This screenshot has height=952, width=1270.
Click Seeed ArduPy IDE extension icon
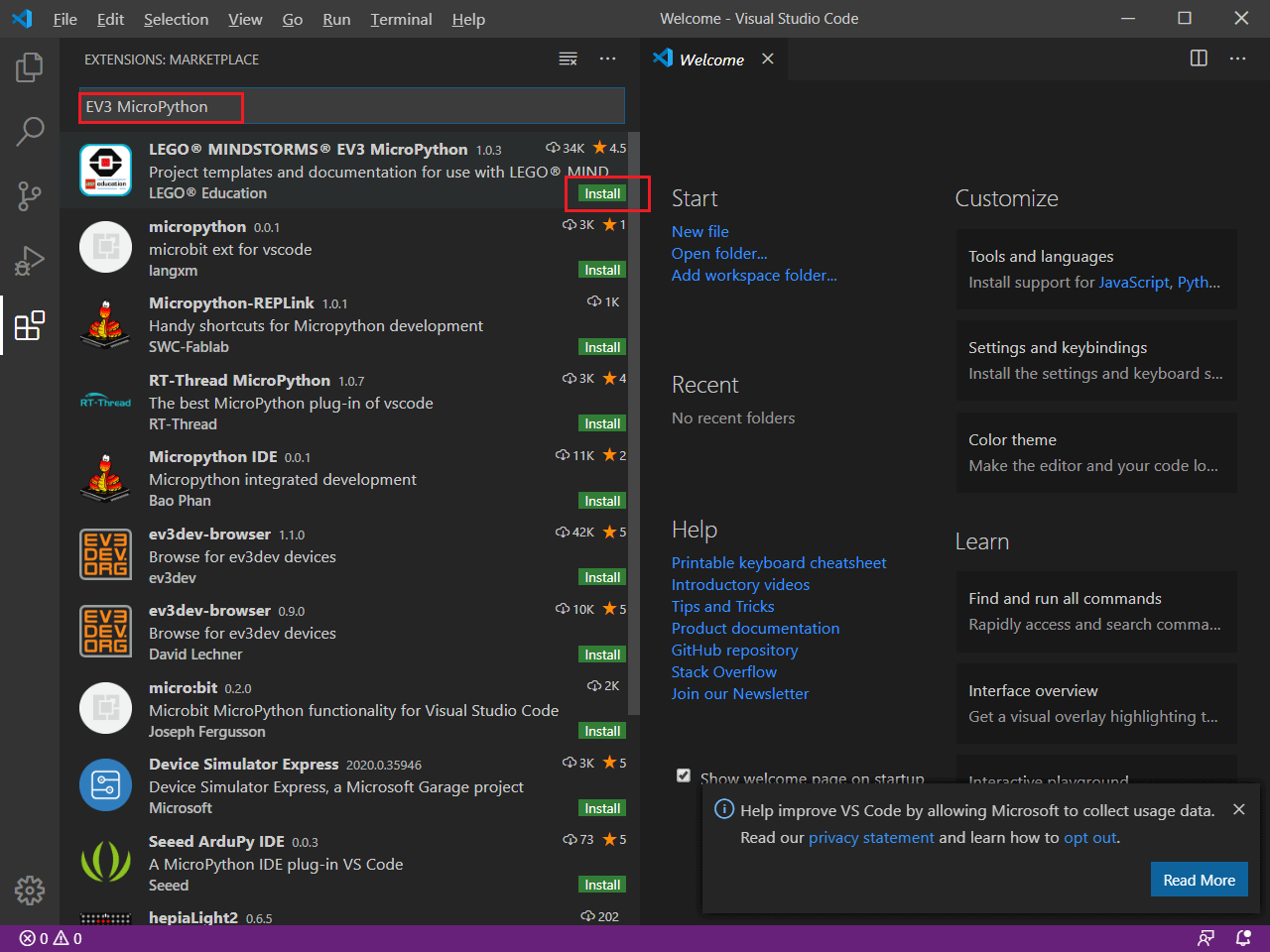105,863
